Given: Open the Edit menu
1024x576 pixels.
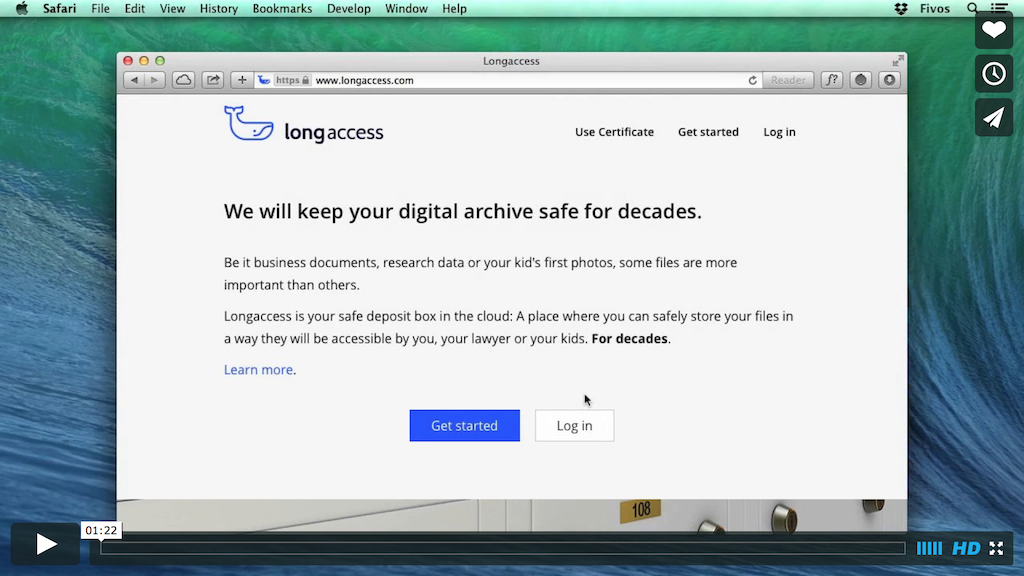Looking at the screenshot, I should coord(135,8).
